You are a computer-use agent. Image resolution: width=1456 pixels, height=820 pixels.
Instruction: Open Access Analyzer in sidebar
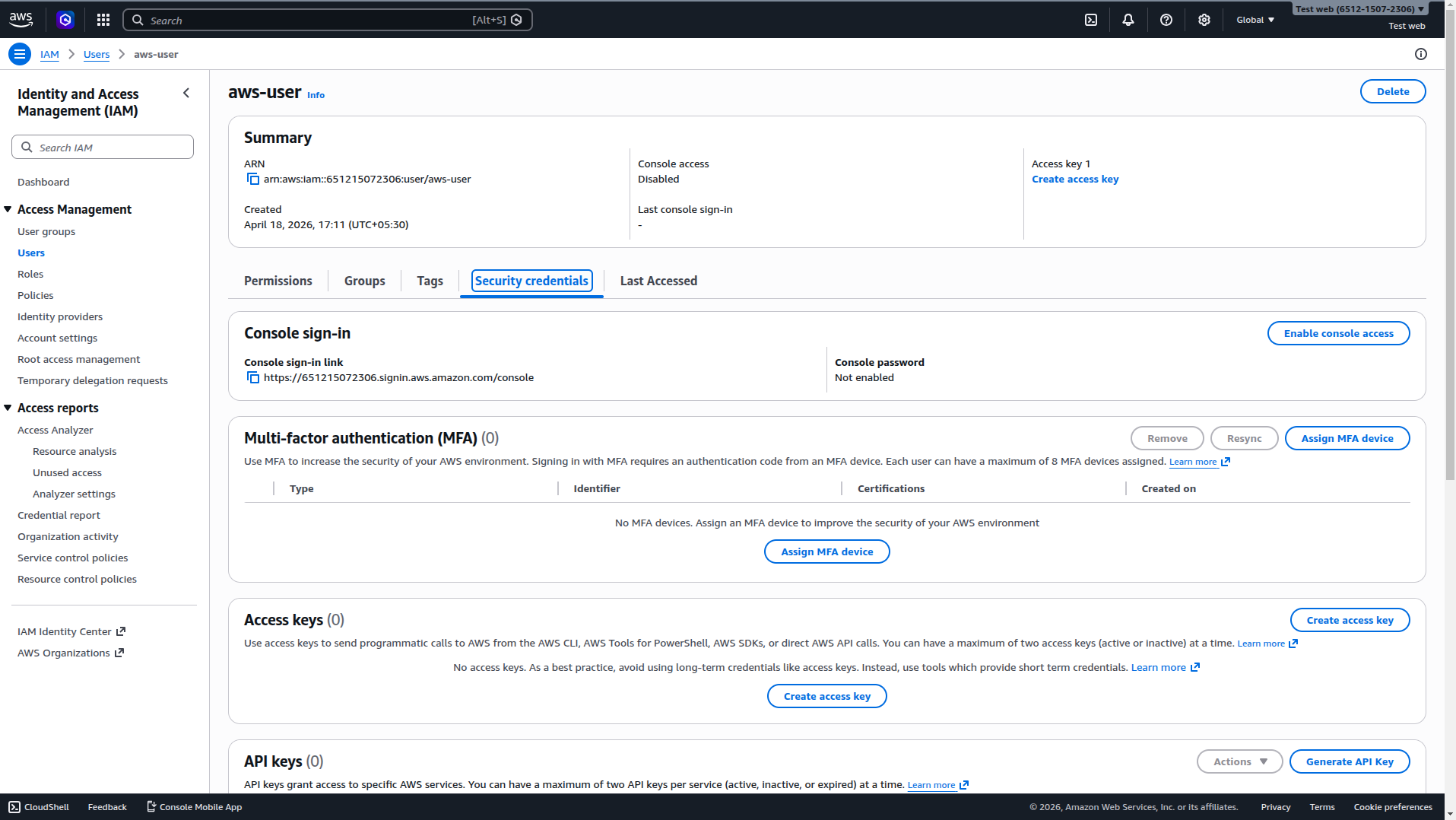(x=56, y=430)
